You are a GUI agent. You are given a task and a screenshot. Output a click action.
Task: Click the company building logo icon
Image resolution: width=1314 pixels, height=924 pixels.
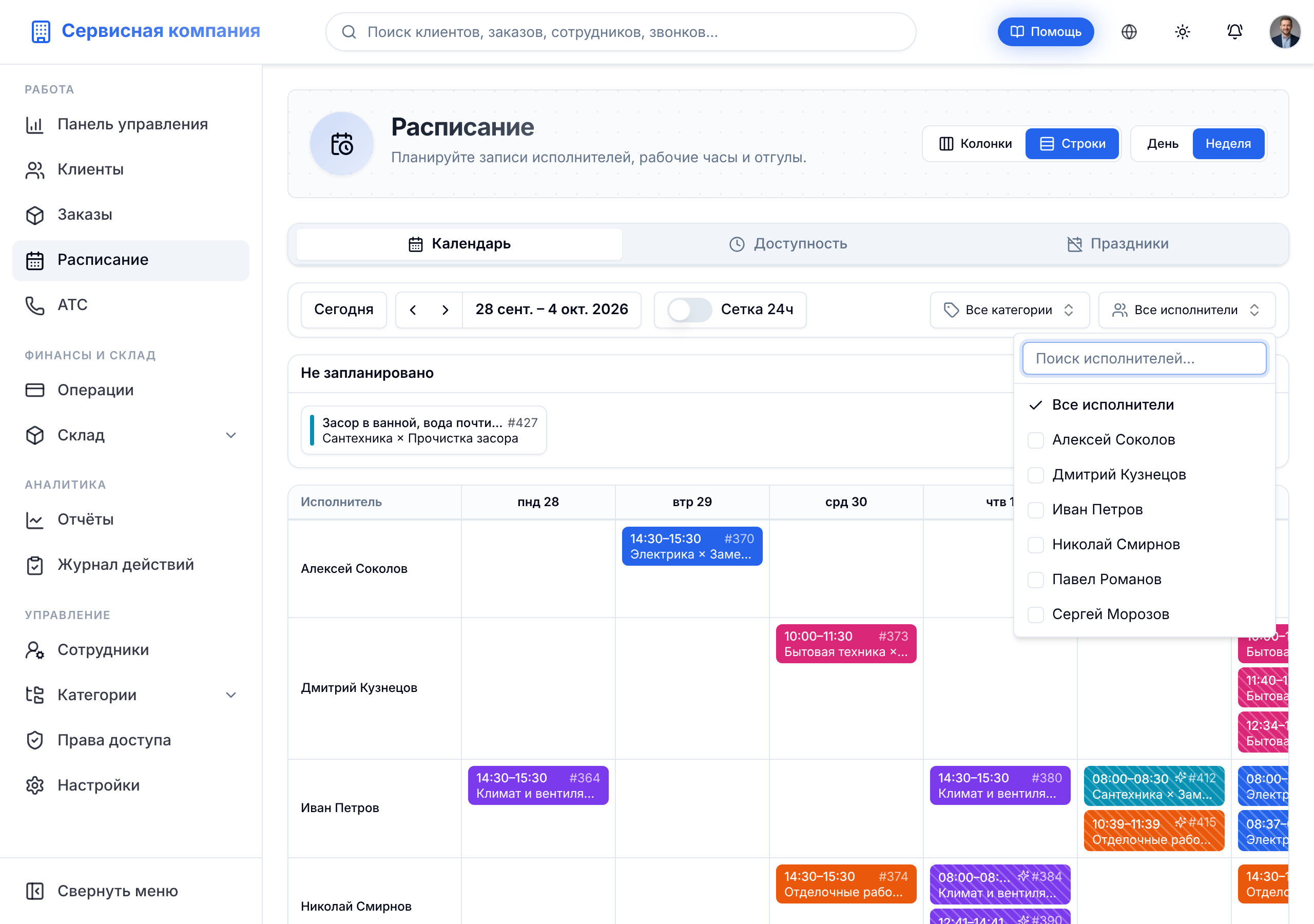pos(41,31)
